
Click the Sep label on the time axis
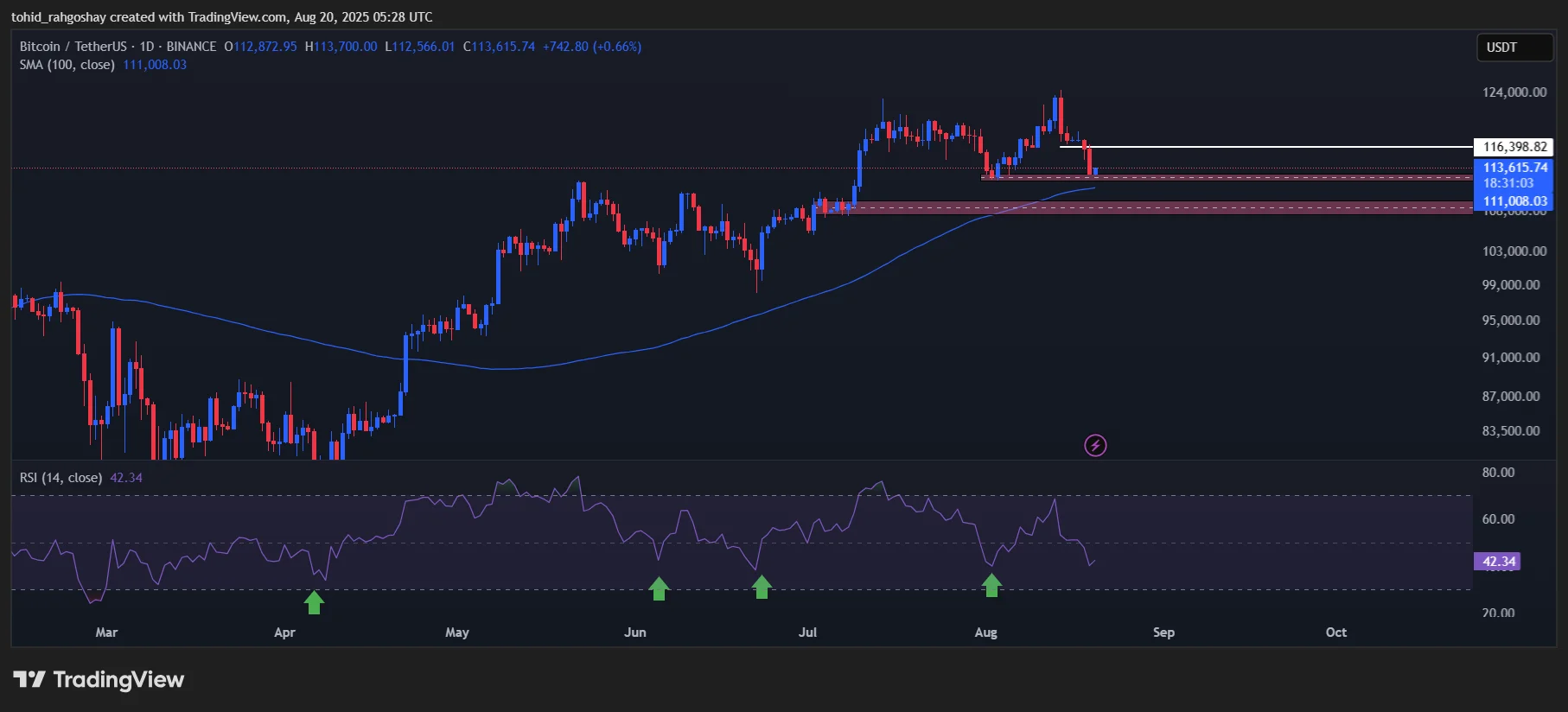tap(1163, 633)
